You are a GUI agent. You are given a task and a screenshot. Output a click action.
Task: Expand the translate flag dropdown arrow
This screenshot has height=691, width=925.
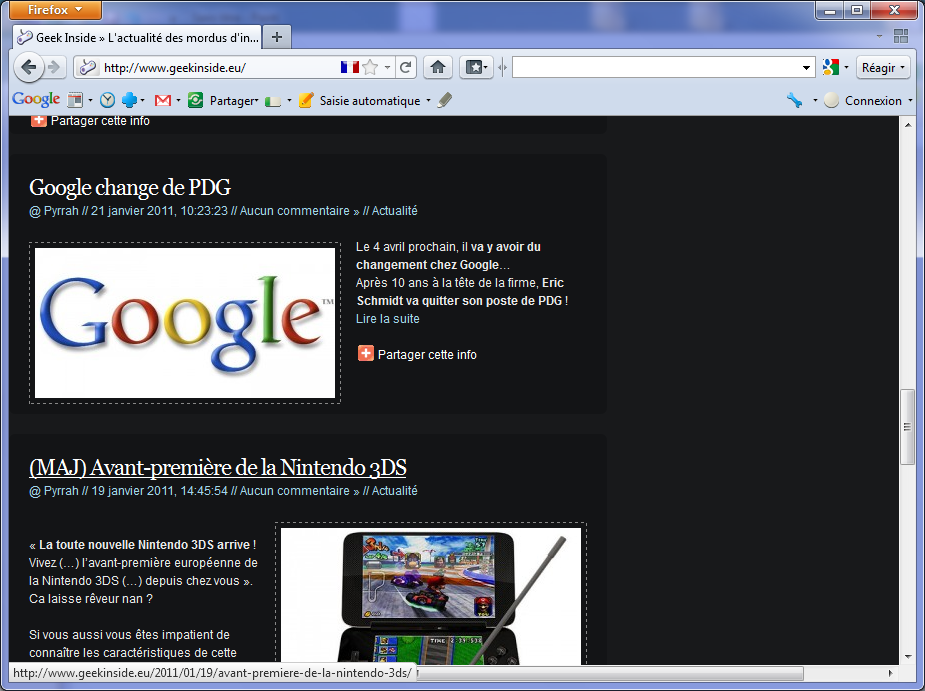tap(289, 101)
